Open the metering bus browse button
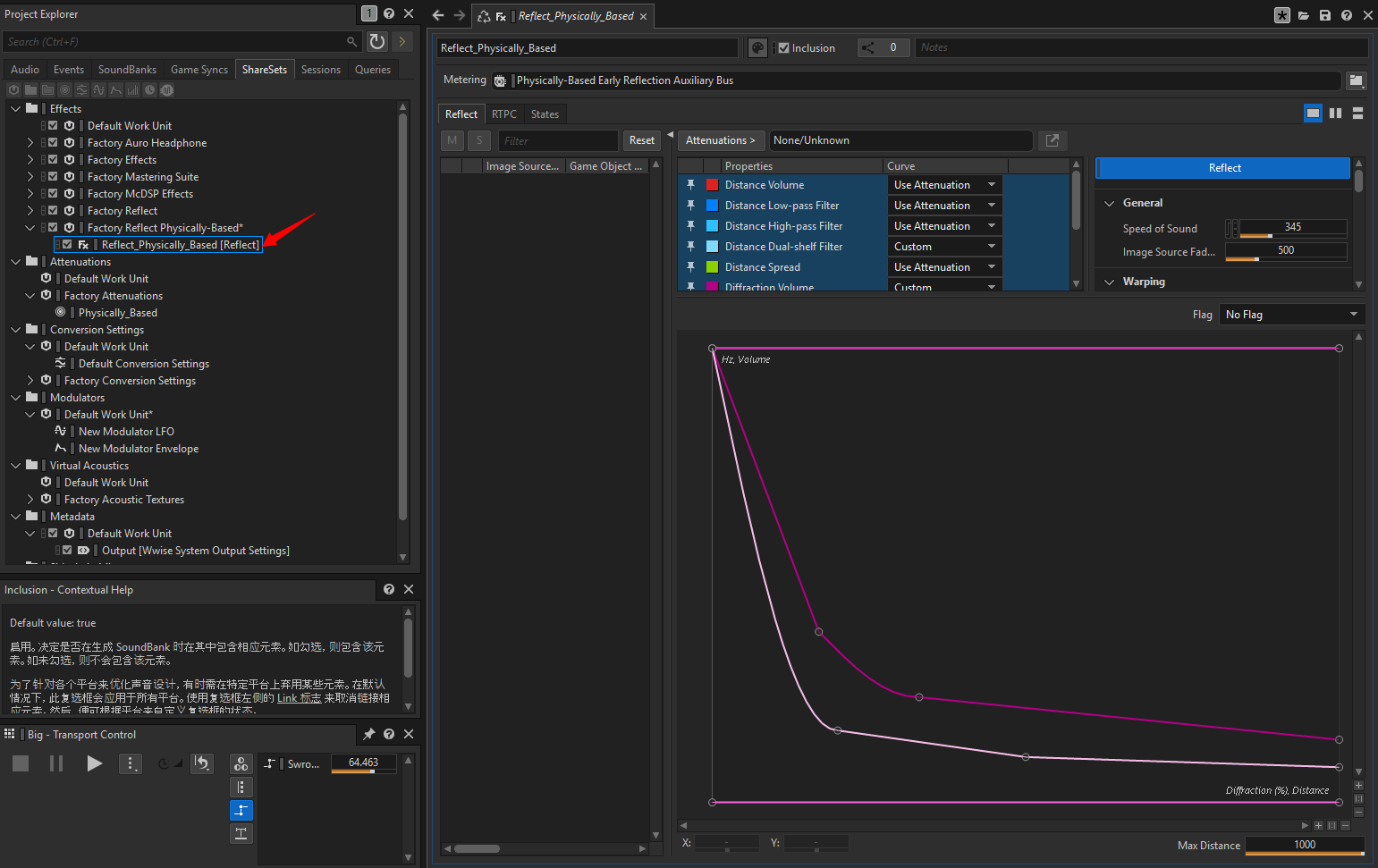This screenshot has width=1378, height=868. click(1356, 80)
